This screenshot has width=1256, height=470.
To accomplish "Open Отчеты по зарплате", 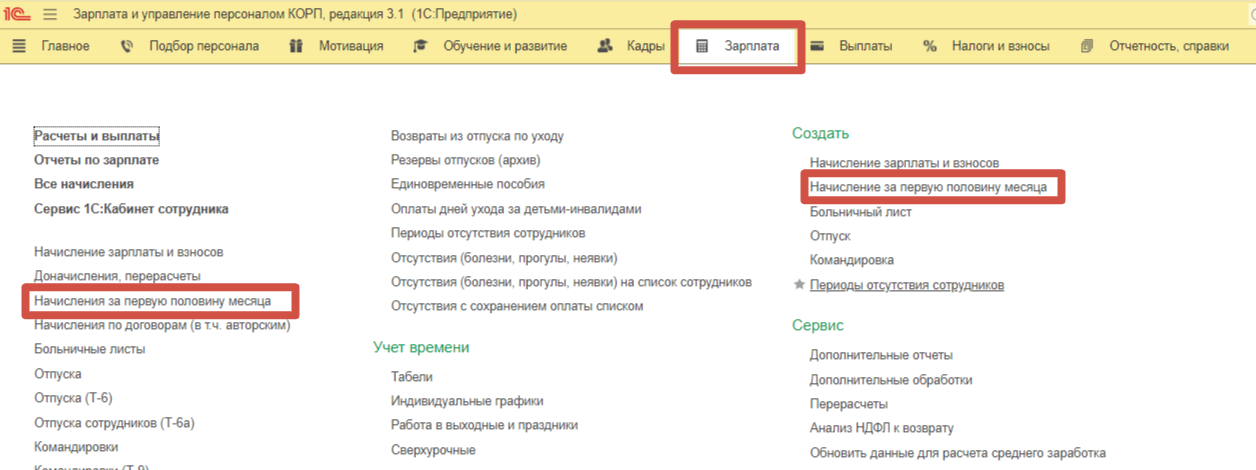I will 97,160.
